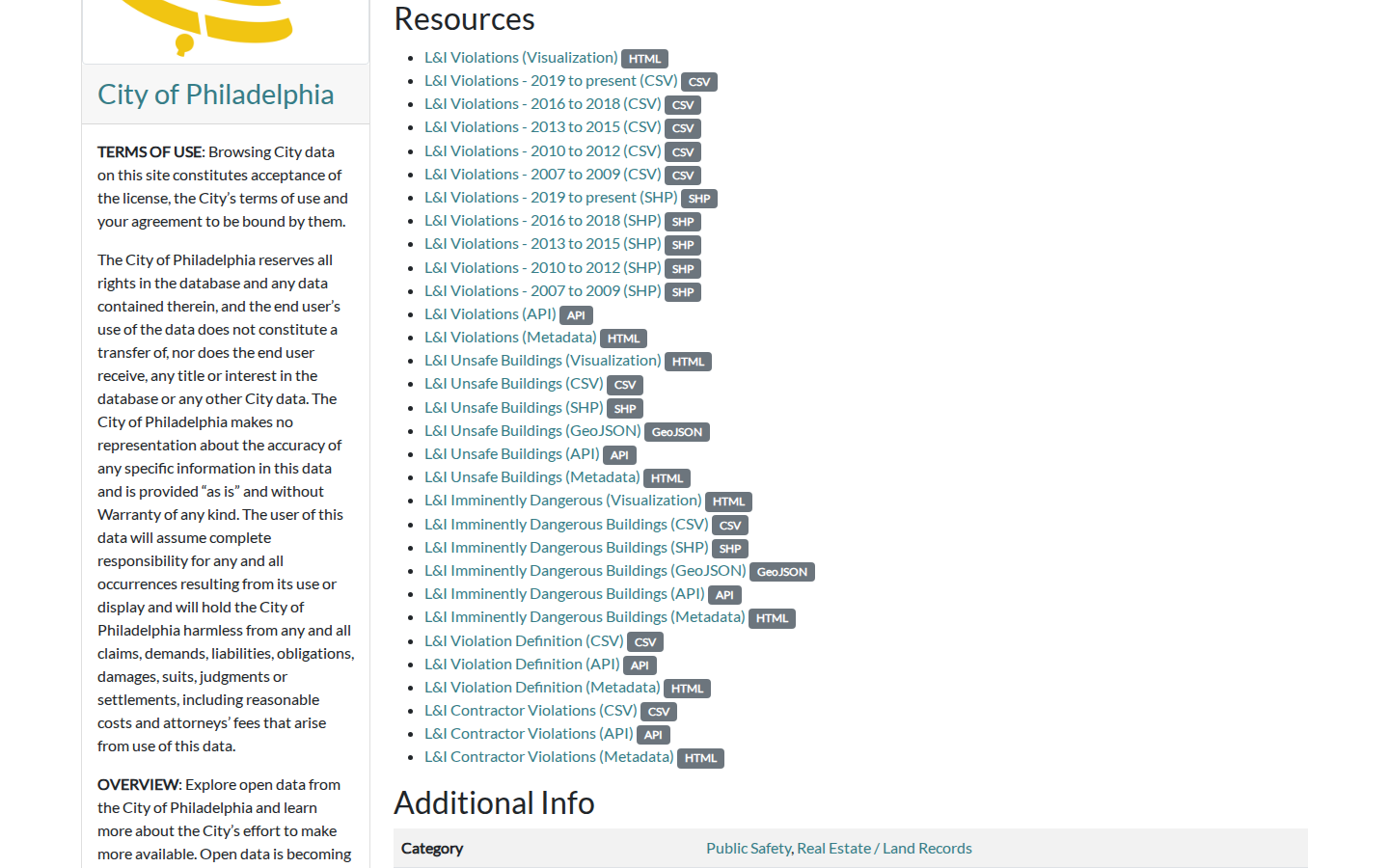Open L&I Unsafe Buildings (SHP)

coord(514,408)
